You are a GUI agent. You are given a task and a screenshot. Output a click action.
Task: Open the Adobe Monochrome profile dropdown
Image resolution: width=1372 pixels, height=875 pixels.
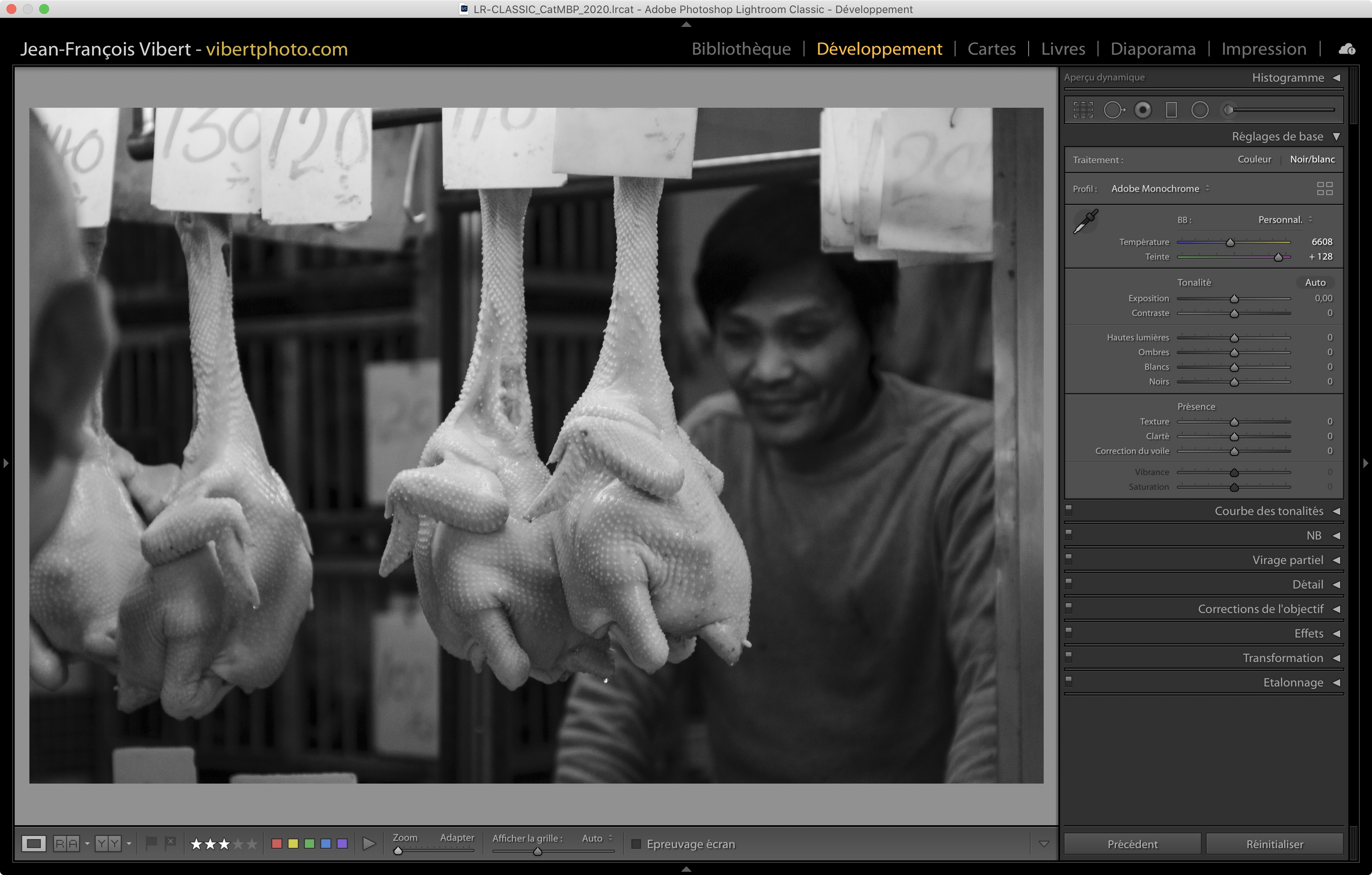[x=1160, y=189]
